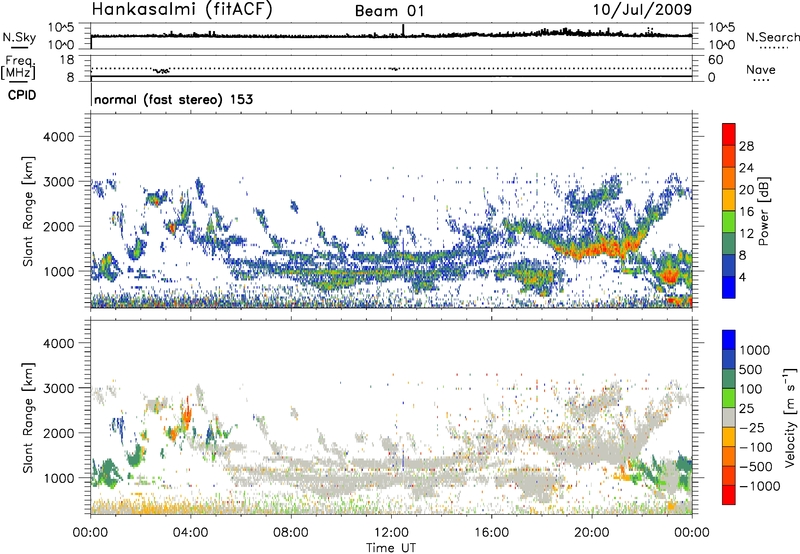This screenshot has height=554, width=800.
Task: Click the orange-red velocity patch near 04:00
Action: coord(187,414)
